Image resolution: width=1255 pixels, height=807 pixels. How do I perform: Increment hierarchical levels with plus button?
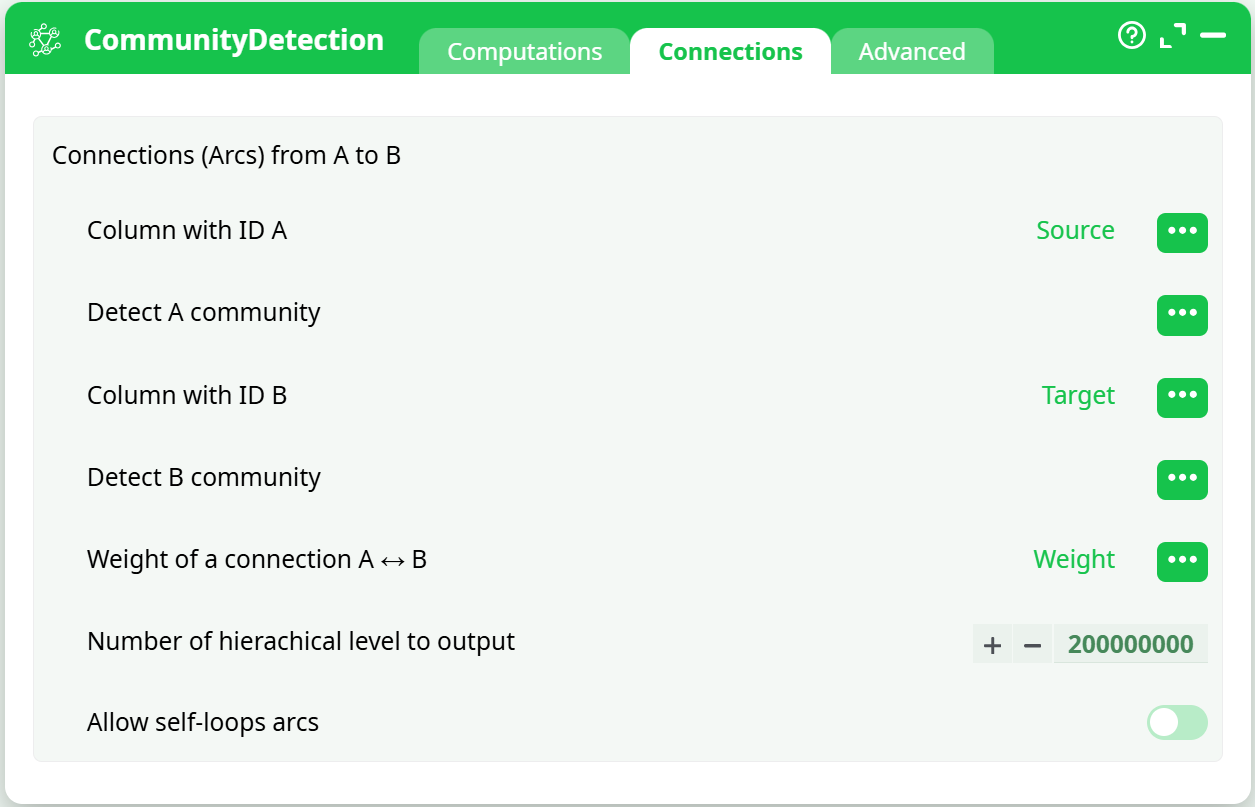tap(992, 643)
